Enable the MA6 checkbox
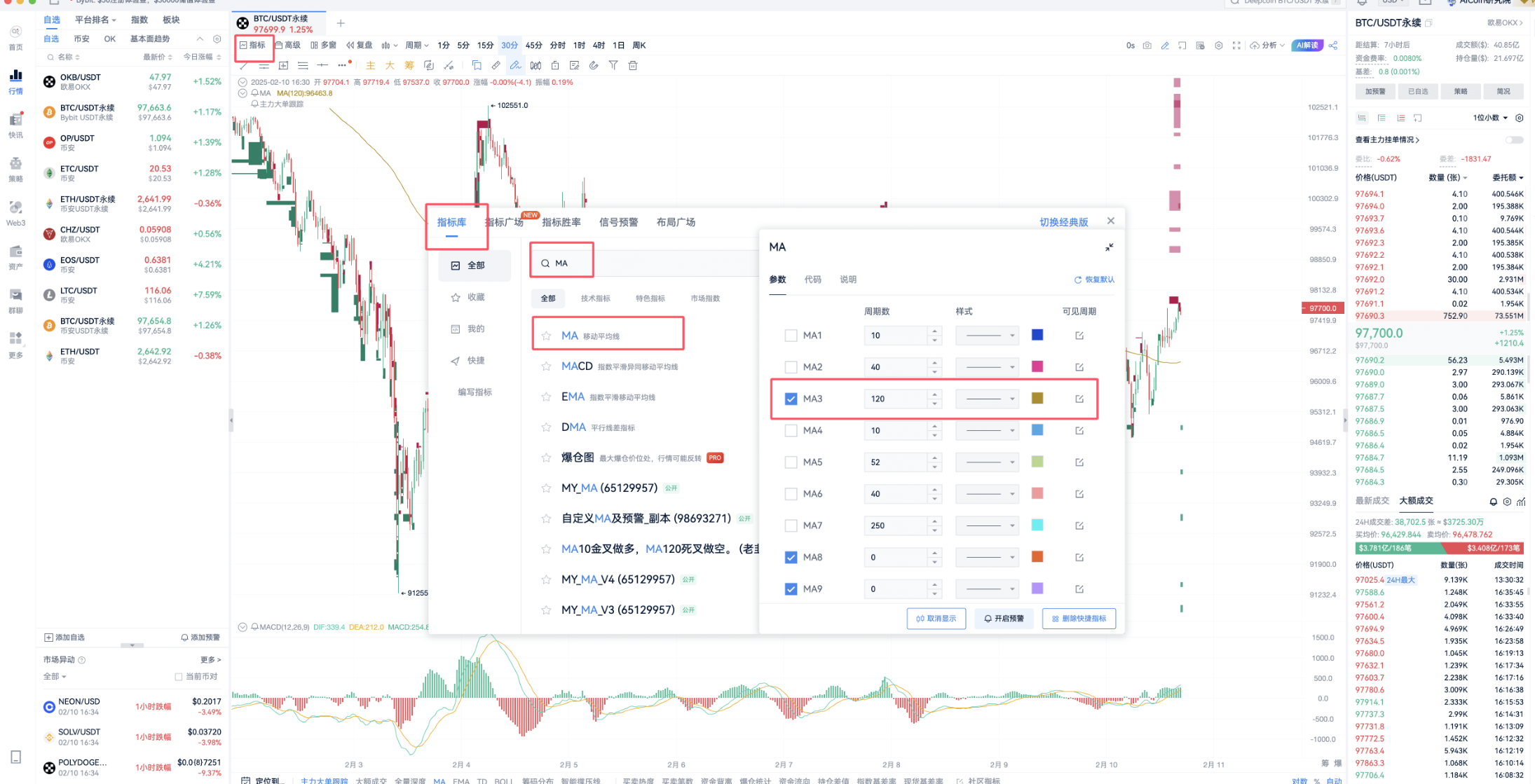This screenshot has width=1535, height=784. coord(791,494)
